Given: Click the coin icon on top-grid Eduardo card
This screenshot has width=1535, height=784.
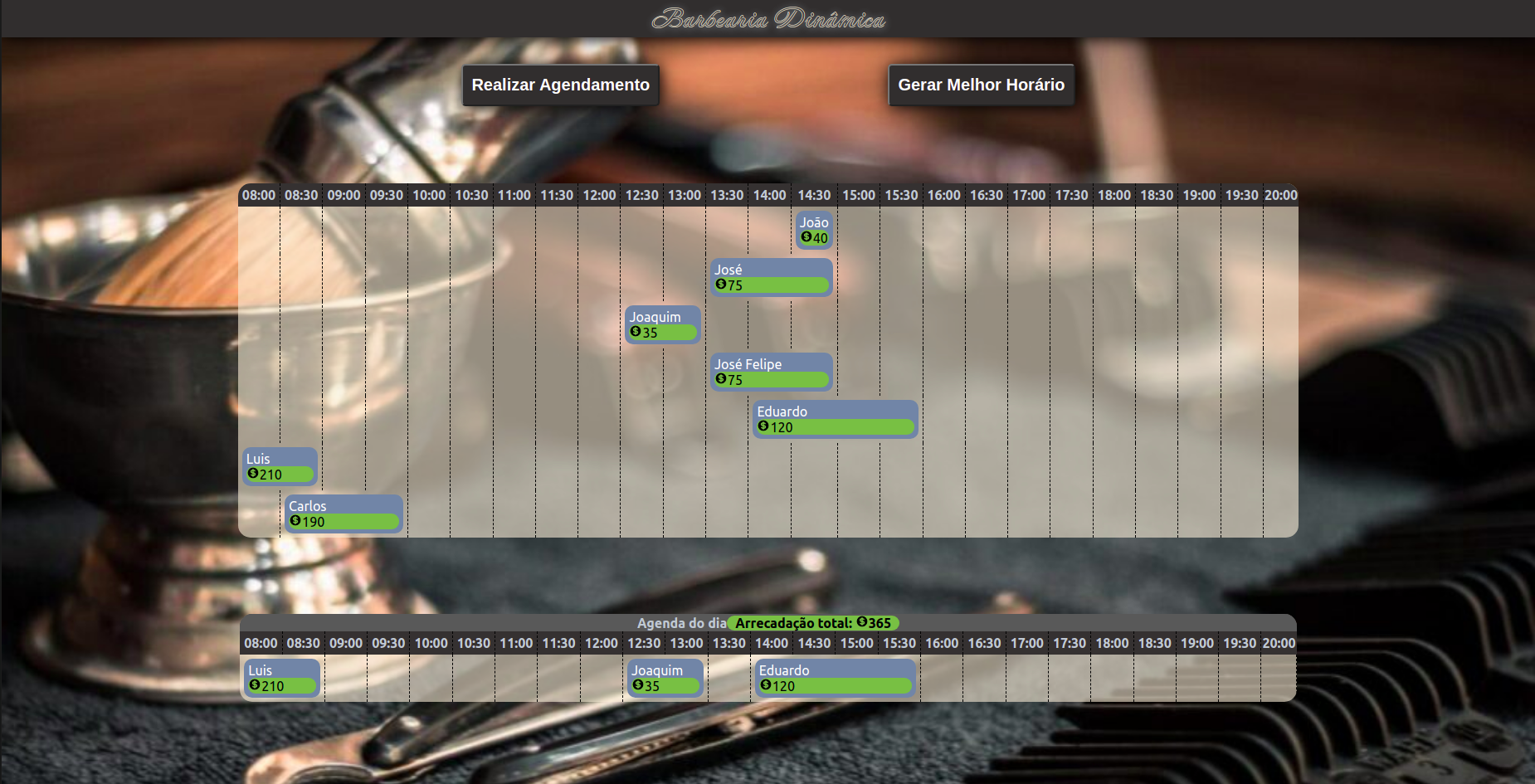Looking at the screenshot, I should coord(763,426).
